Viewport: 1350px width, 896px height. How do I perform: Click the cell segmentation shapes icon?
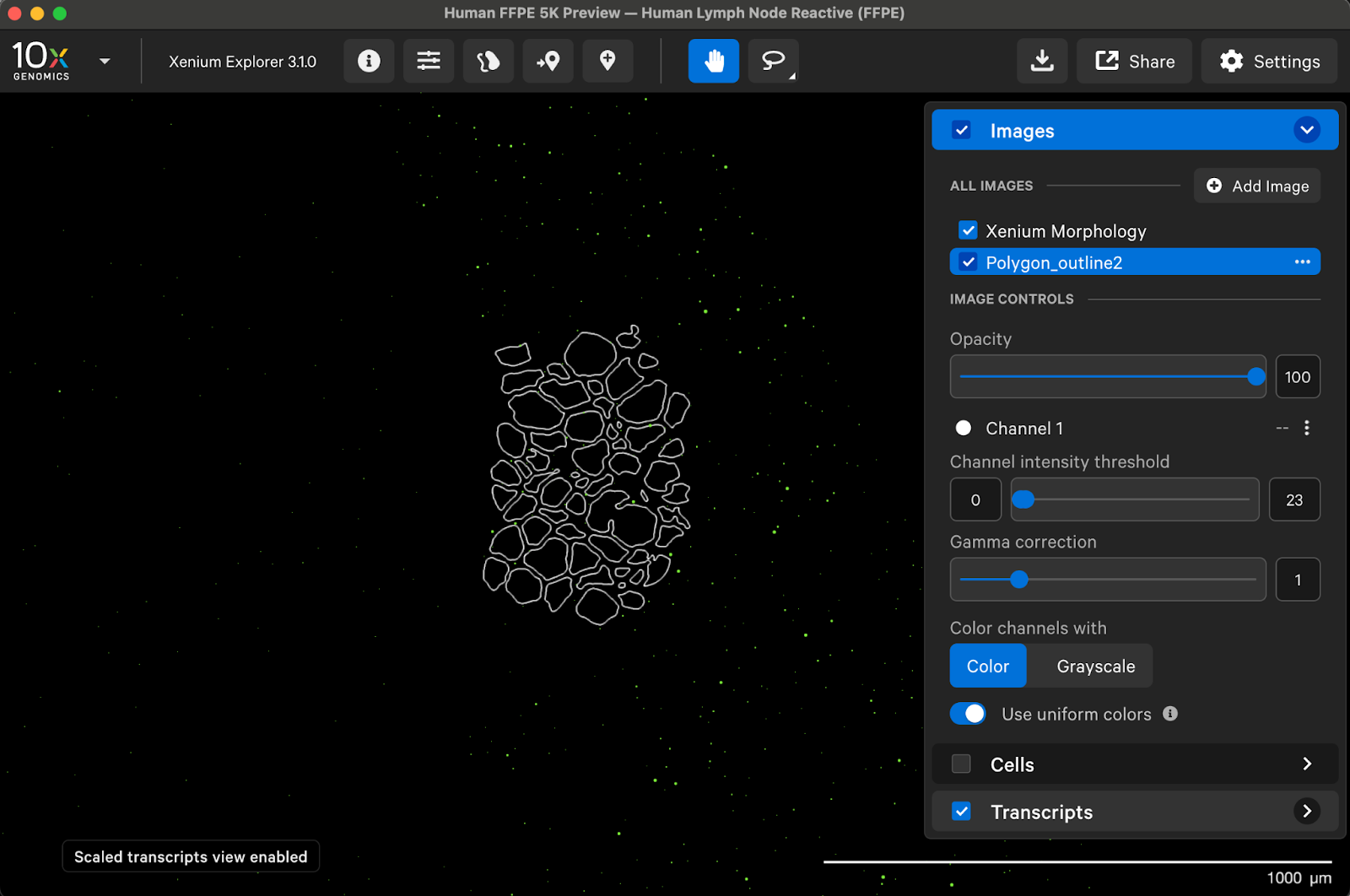click(489, 61)
